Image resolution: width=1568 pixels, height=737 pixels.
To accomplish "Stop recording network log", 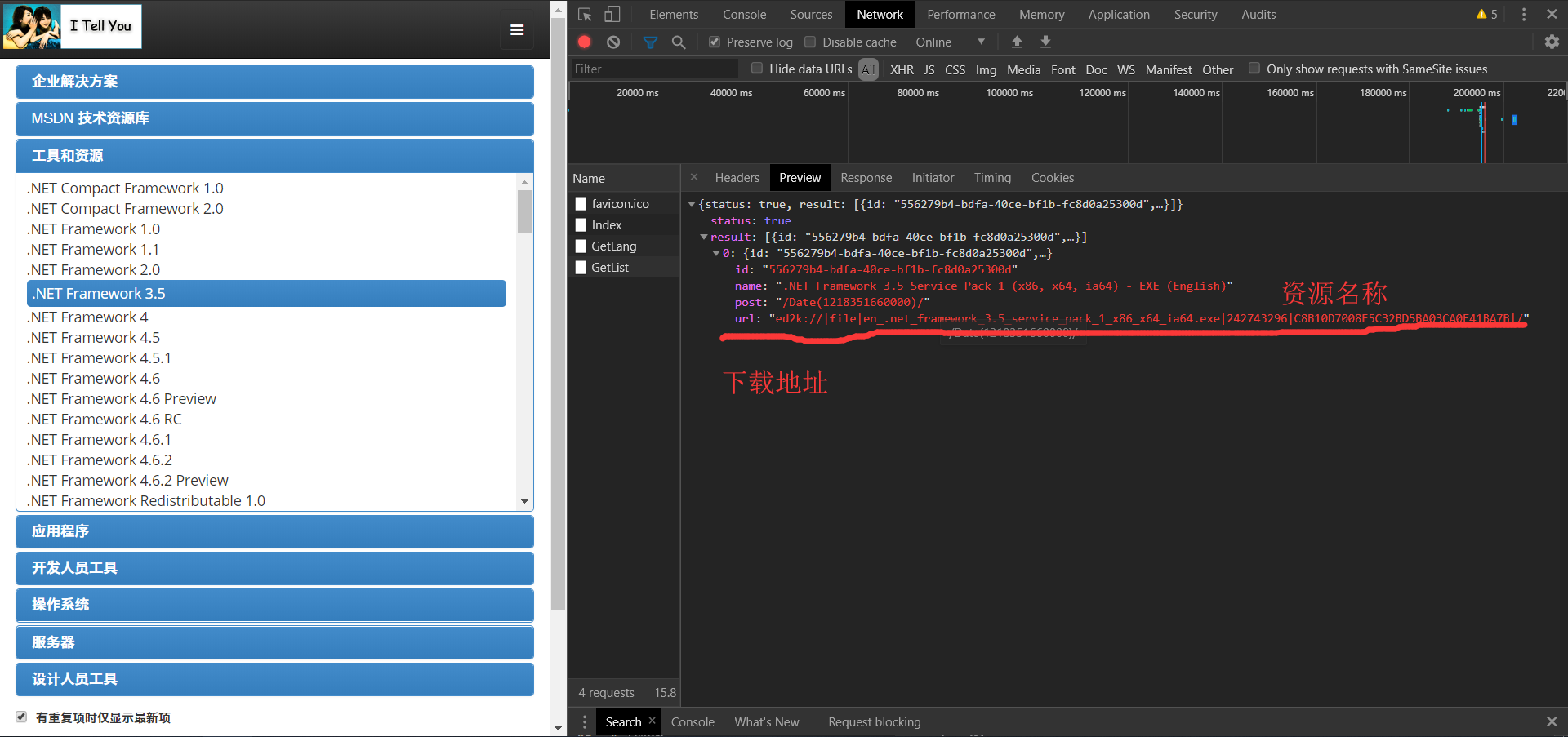I will 585,42.
